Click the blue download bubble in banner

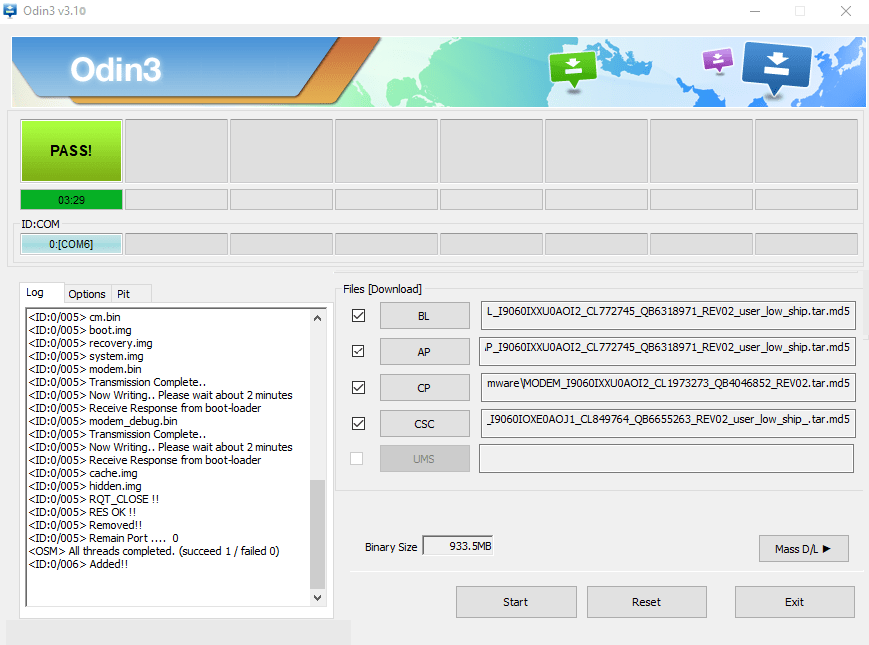click(777, 68)
